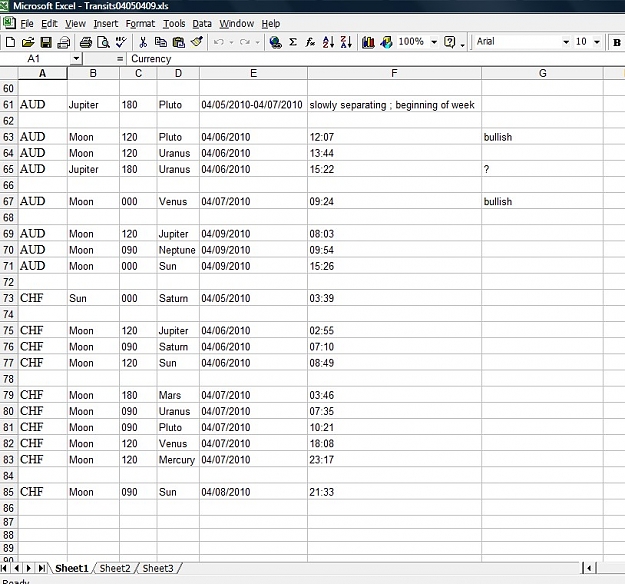Click the Name Box showing A1
625x584 pixels.
tap(36, 59)
